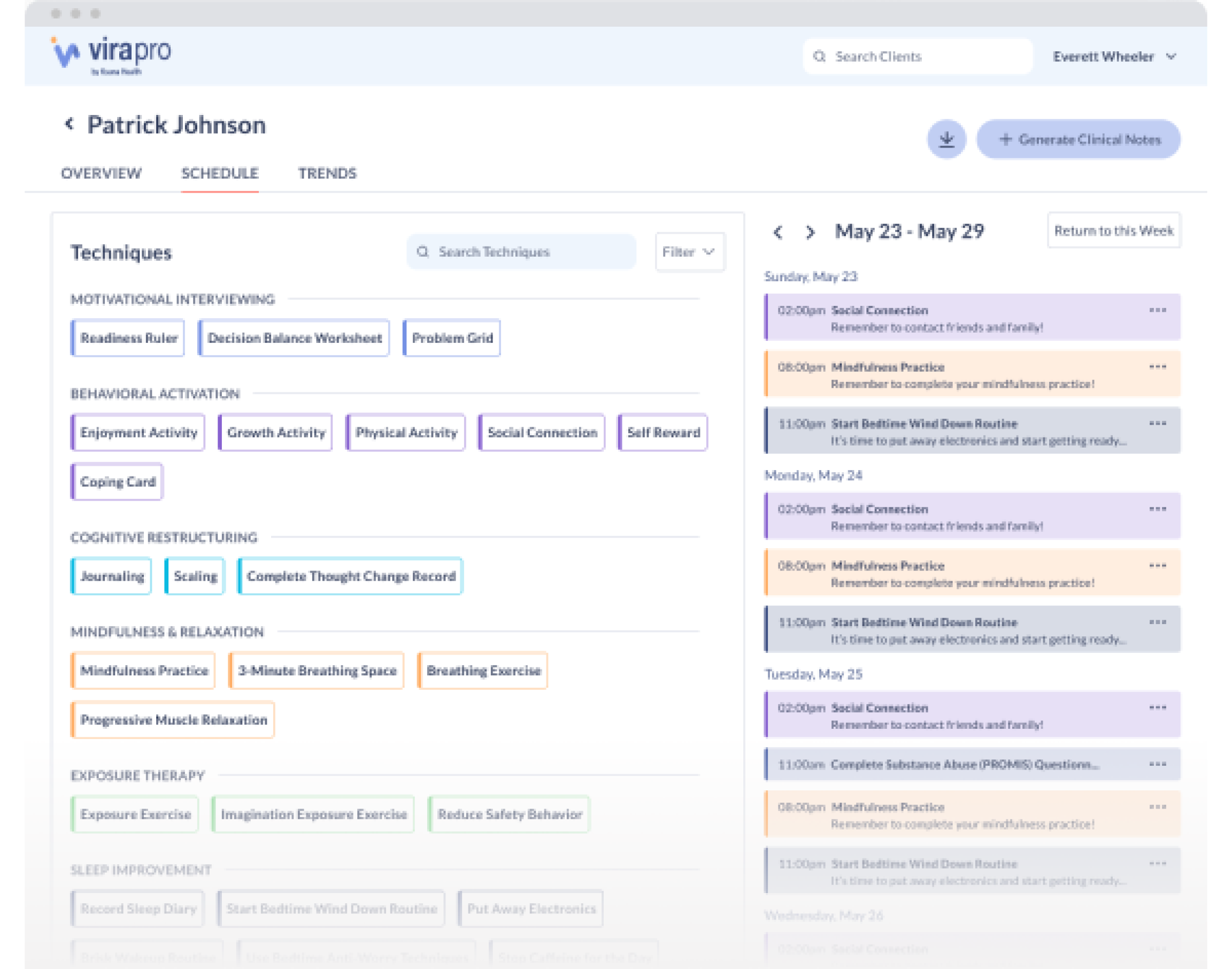The width and height of the screenshot is (1232, 969).
Task: Open options for Sunday 02:00pm Social Connection
Action: pos(1157,310)
